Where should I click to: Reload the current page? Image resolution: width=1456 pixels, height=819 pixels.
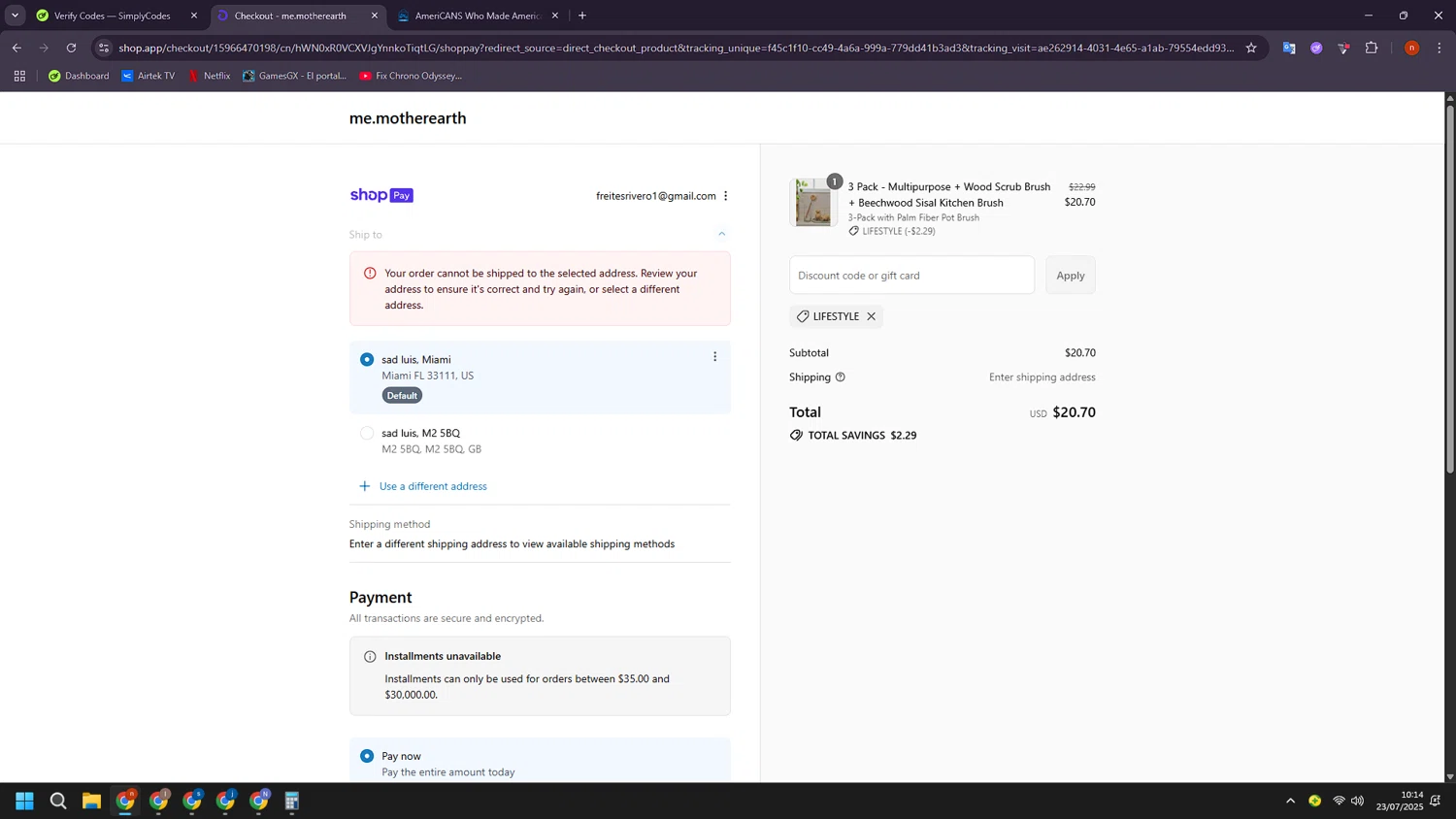point(71,48)
